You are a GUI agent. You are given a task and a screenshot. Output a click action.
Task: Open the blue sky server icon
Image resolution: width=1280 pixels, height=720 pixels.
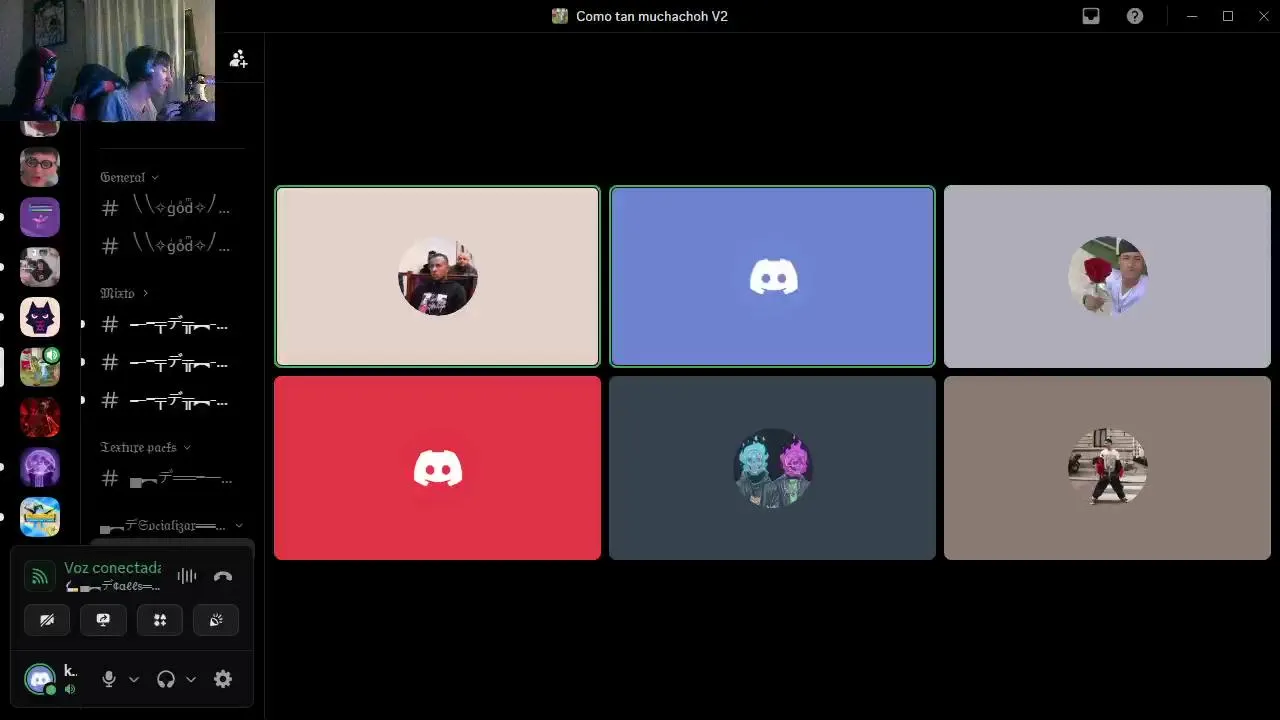(x=40, y=517)
